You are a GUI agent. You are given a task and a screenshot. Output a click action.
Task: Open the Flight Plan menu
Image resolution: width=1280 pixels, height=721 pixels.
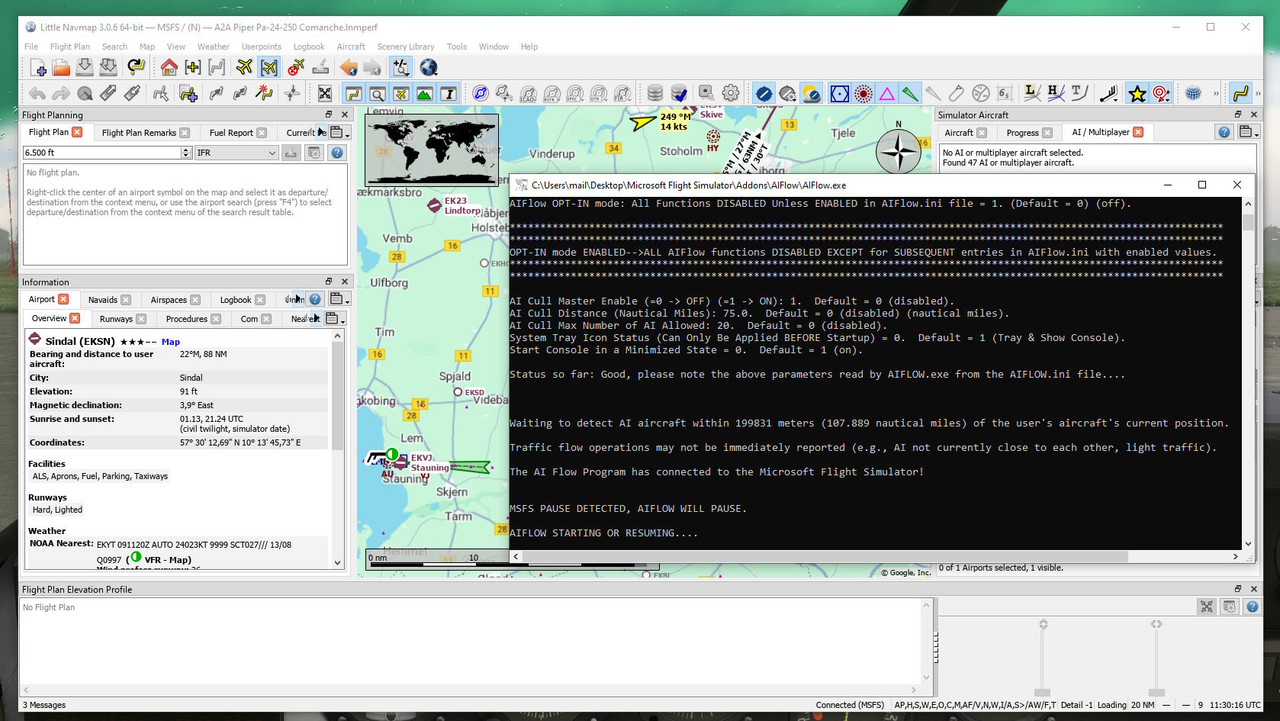pos(70,46)
